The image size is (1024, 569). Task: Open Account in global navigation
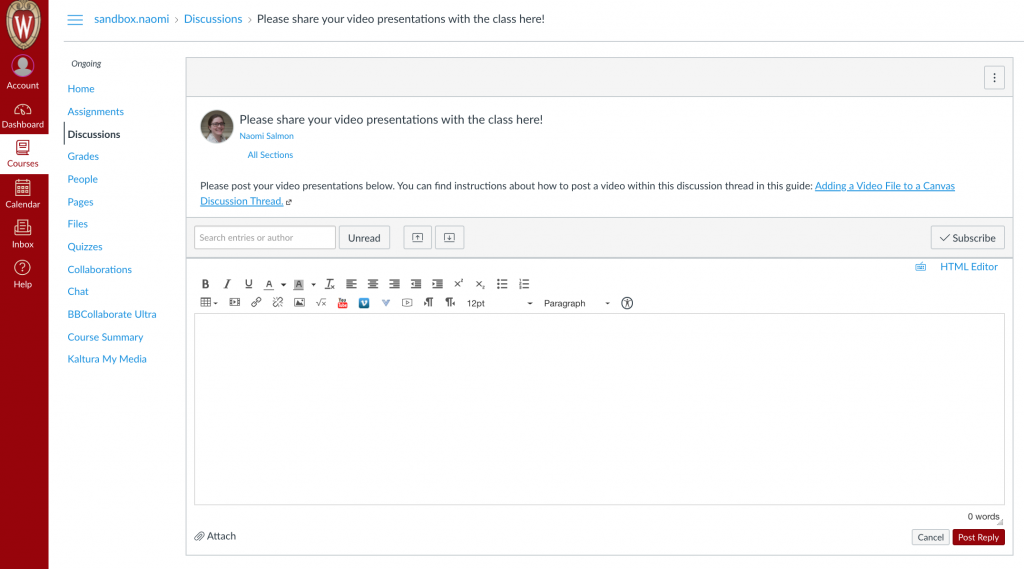coord(23,73)
